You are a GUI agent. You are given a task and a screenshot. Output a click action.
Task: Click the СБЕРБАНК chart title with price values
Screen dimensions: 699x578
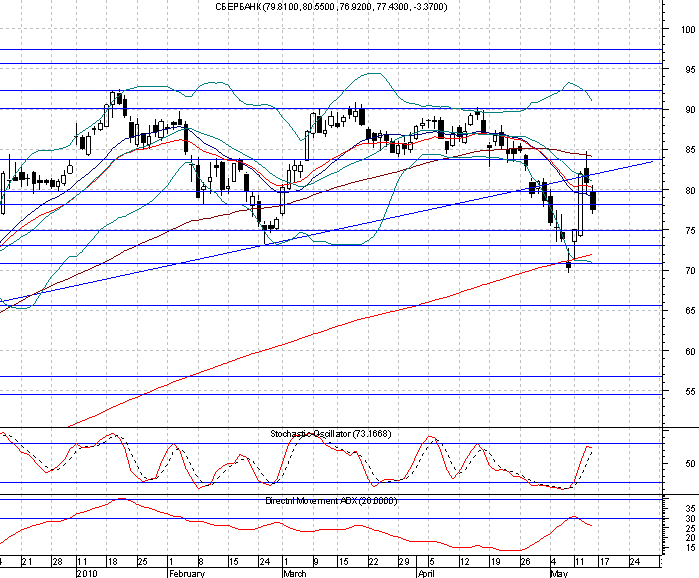click(x=331, y=7)
